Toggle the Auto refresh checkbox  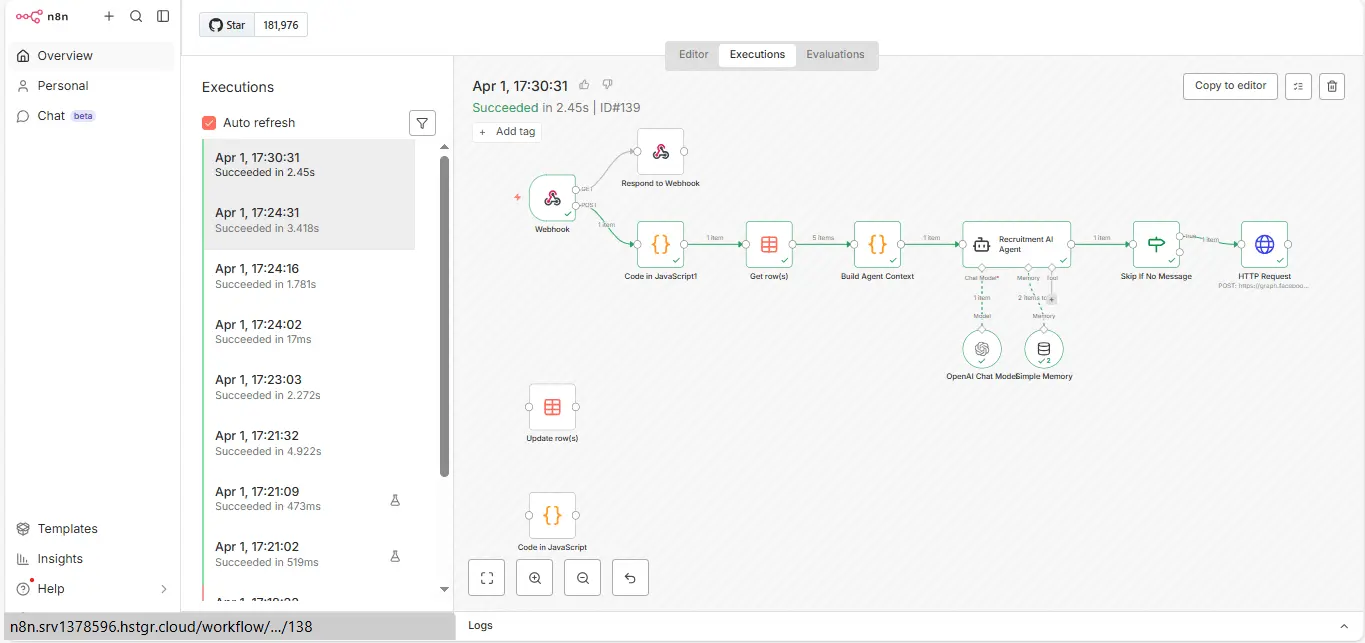coord(207,122)
